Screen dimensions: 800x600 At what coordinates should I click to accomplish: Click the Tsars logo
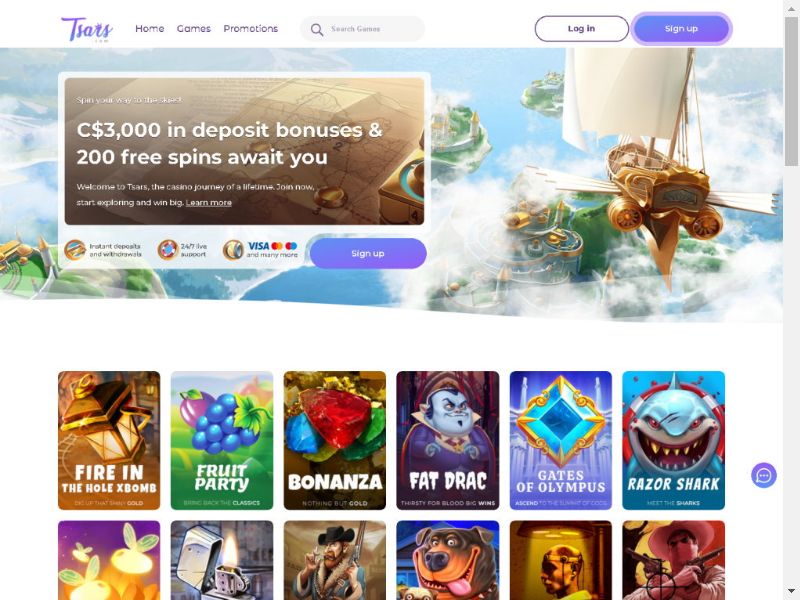pyautogui.click(x=87, y=29)
